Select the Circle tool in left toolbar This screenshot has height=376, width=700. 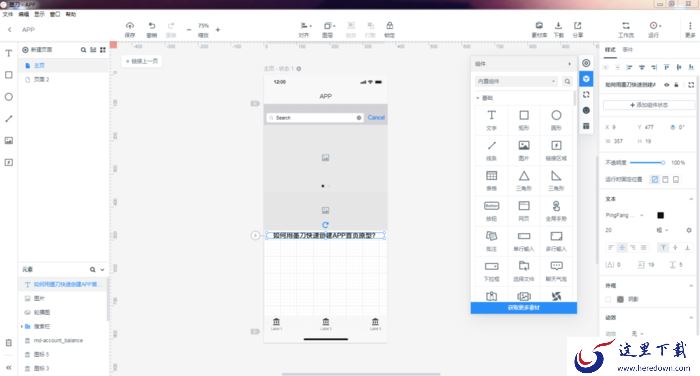click(8, 97)
